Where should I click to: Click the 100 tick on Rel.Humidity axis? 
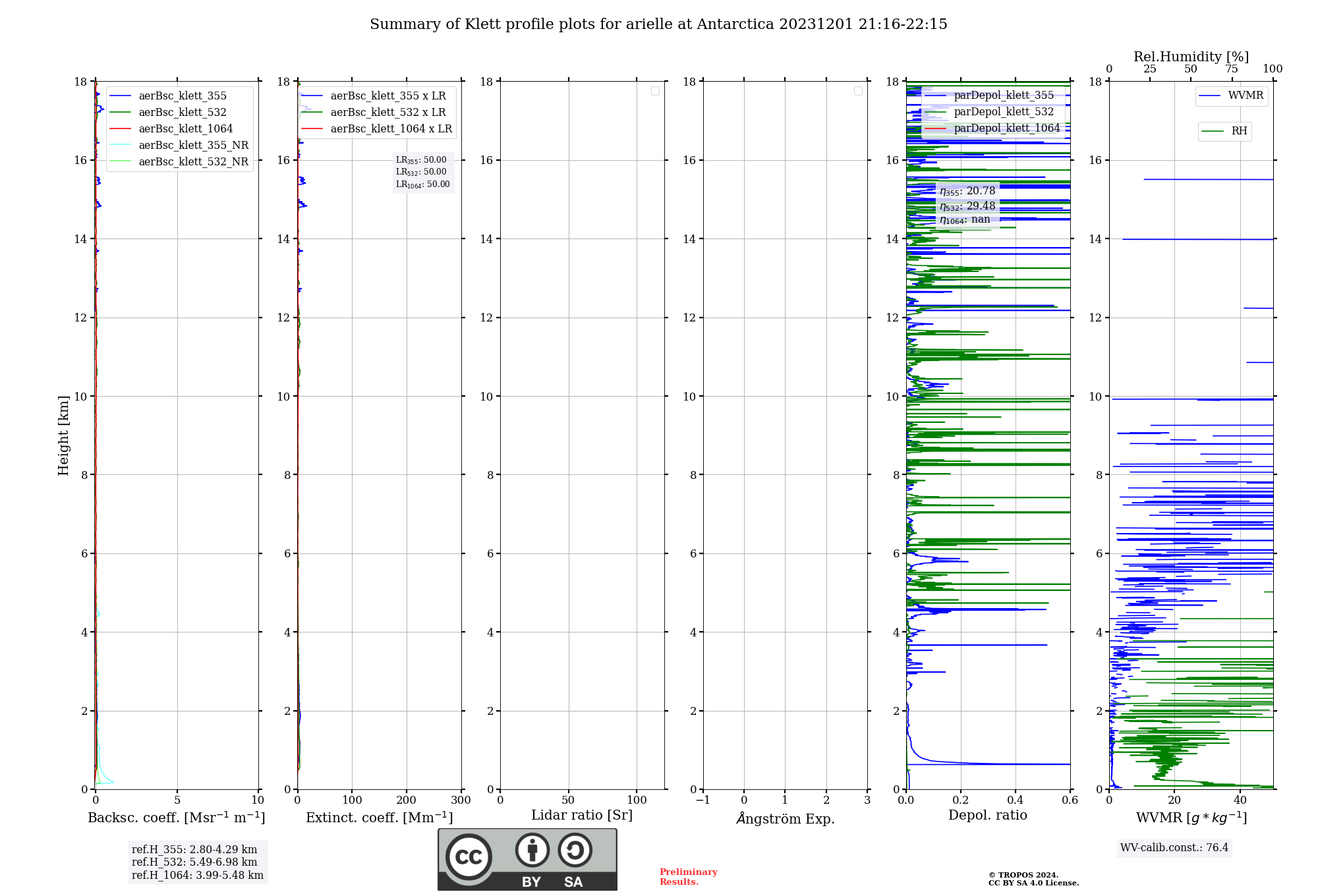(1273, 69)
